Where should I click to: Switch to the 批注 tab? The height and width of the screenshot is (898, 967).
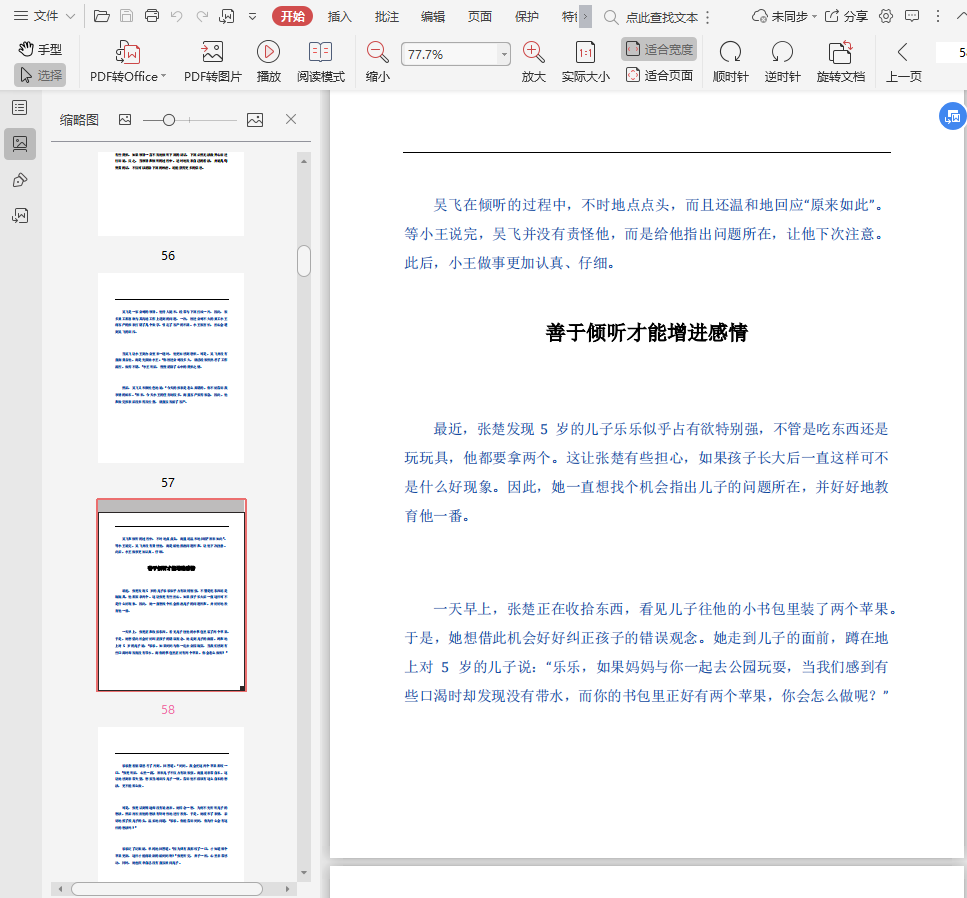[x=387, y=16]
